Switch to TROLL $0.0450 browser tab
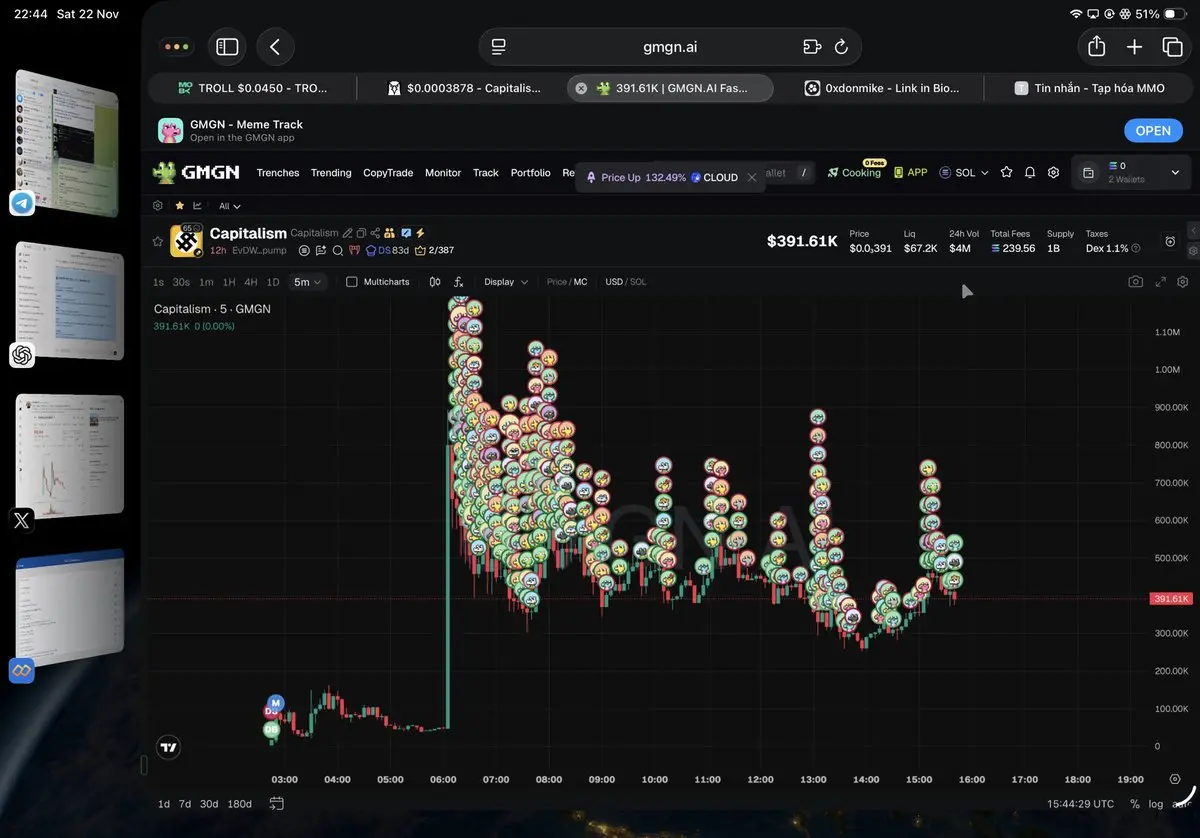 252,88
